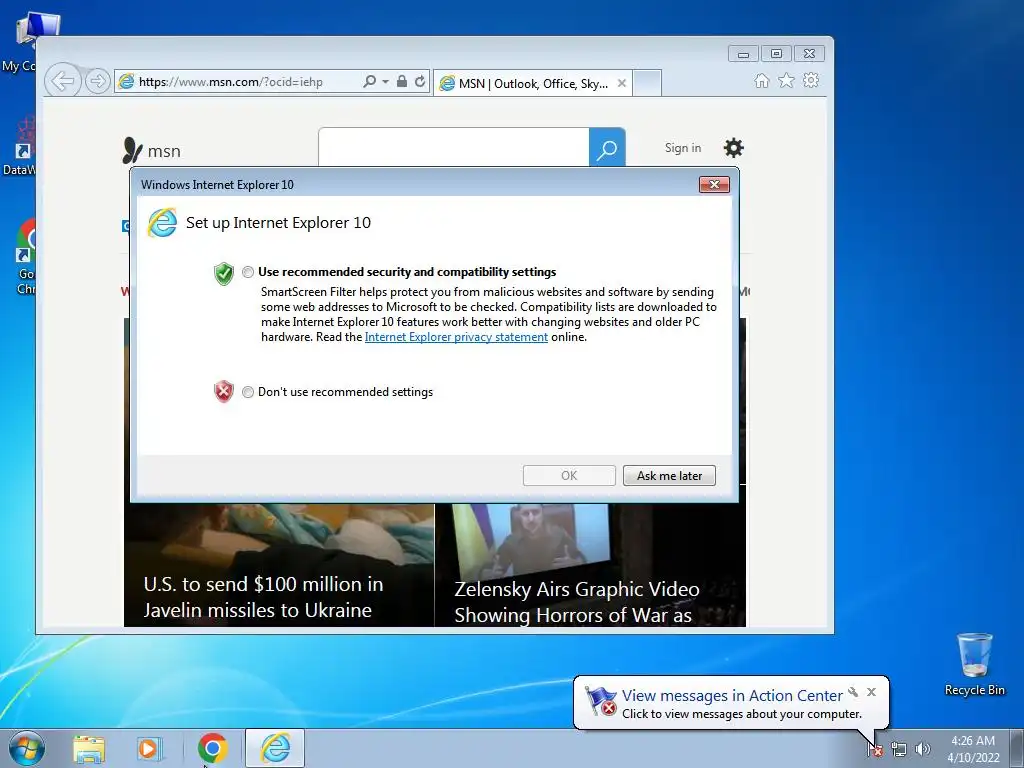
Task: Open Internet Explorer Tools gear
Action: (x=811, y=80)
